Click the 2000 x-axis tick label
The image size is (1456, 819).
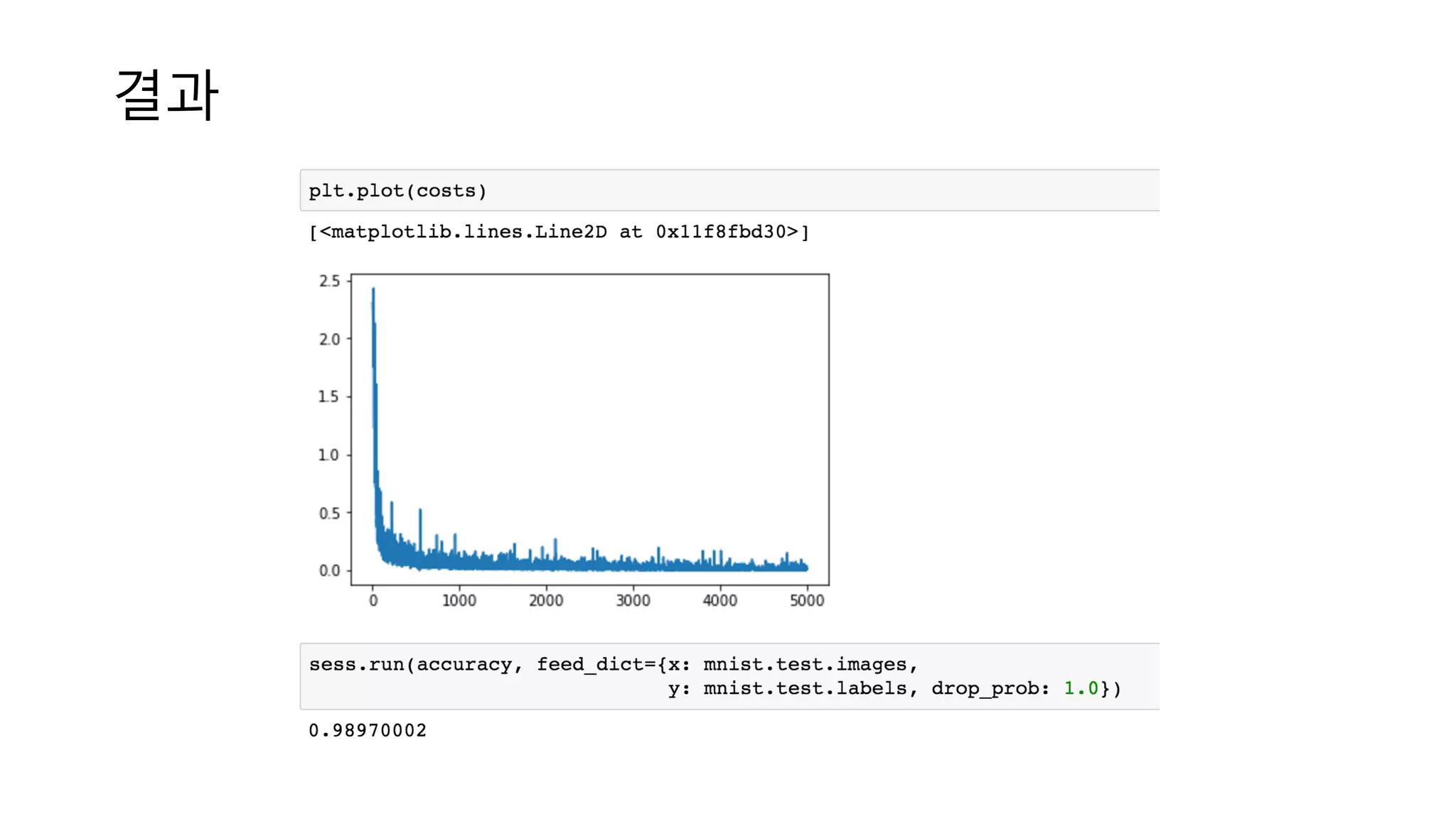[546, 601]
